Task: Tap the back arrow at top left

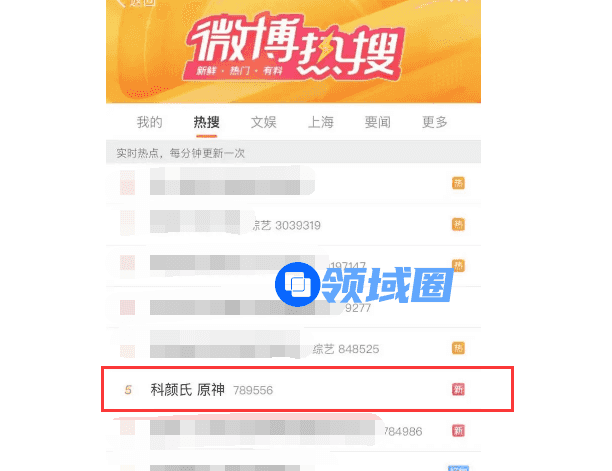Action: (121, 3)
